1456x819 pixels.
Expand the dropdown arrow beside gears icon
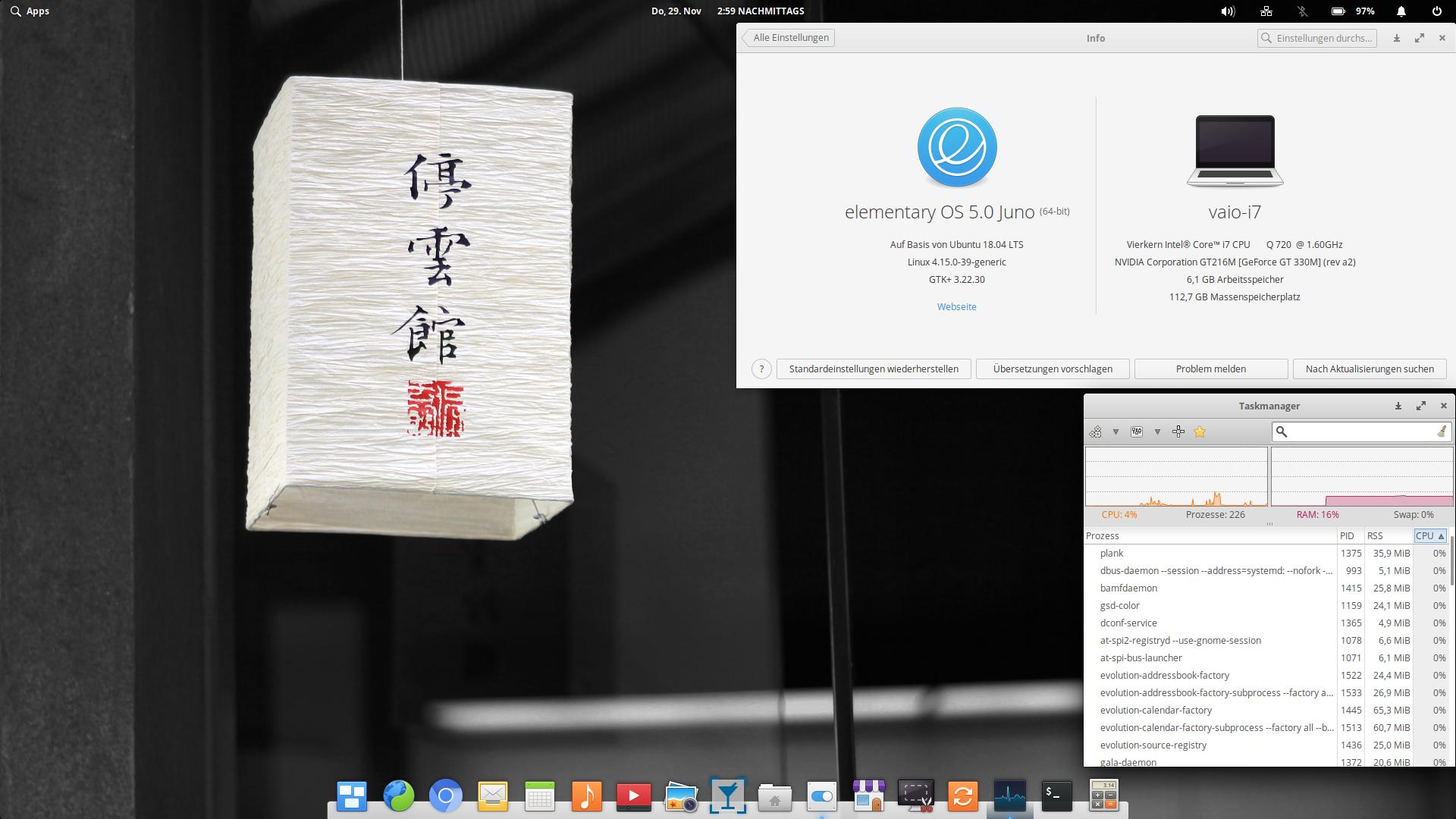pos(1116,431)
